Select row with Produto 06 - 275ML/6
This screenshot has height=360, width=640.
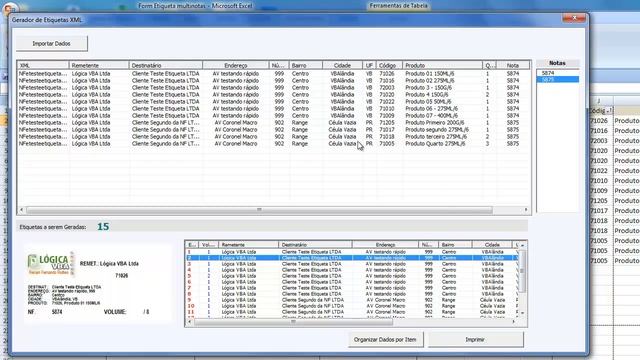pos(273,109)
